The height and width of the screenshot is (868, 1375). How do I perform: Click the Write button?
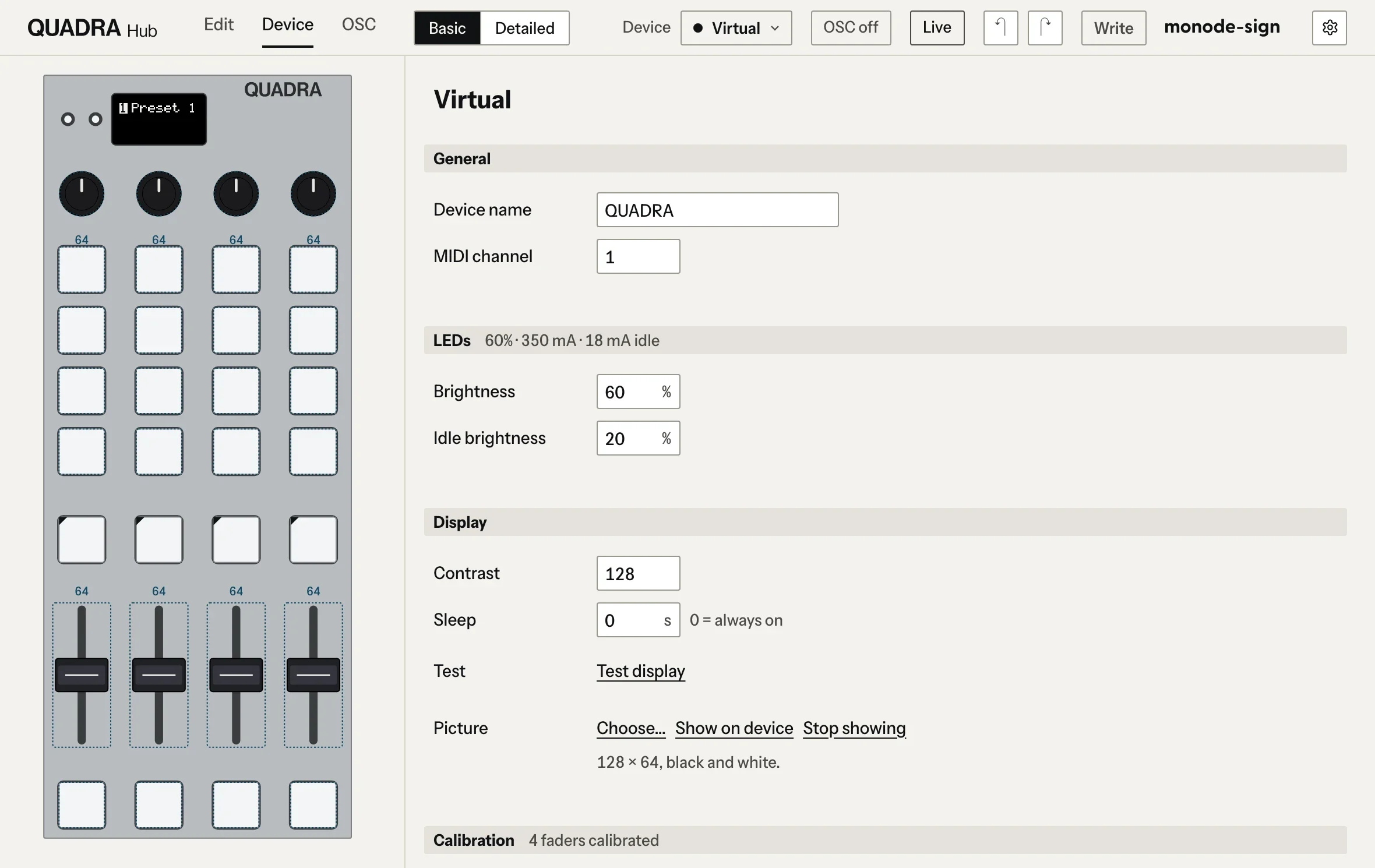click(1113, 27)
